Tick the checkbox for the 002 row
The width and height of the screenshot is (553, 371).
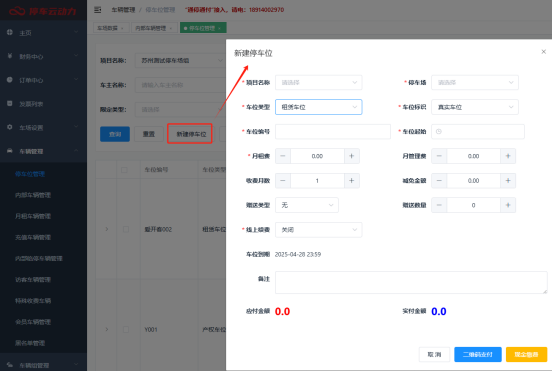[126, 230]
